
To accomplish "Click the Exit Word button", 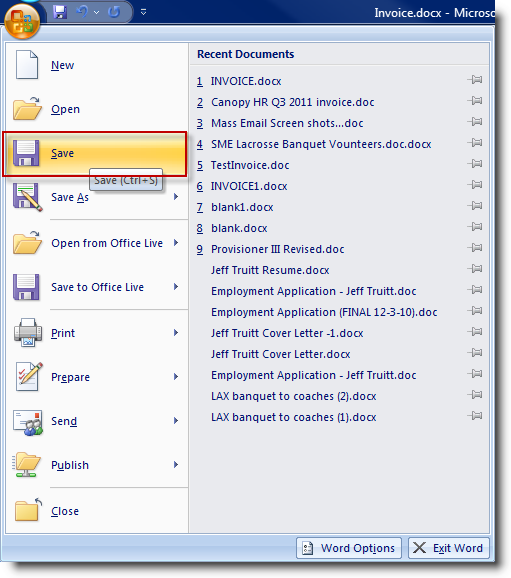I will [x=449, y=548].
